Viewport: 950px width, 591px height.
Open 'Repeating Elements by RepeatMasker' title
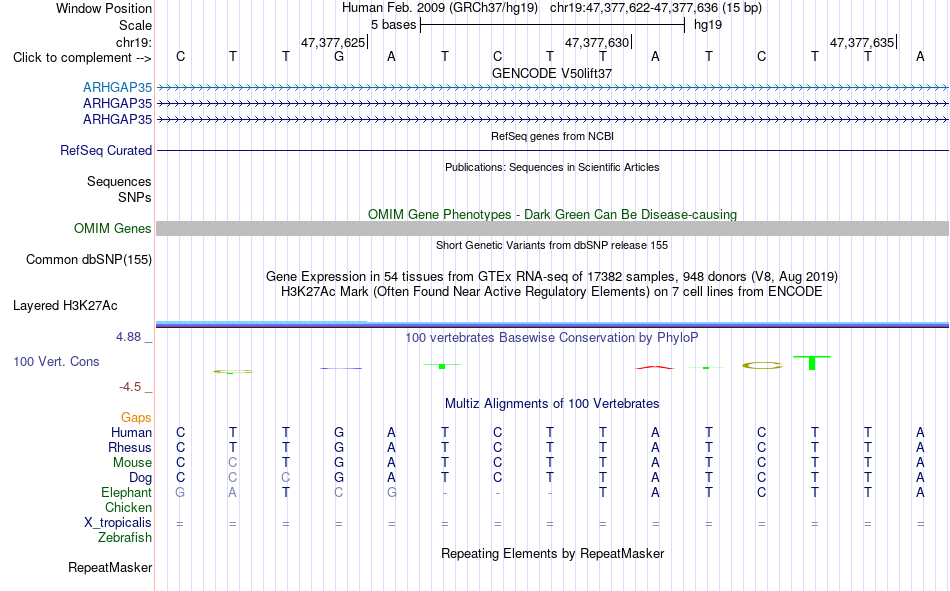point(553,553)
